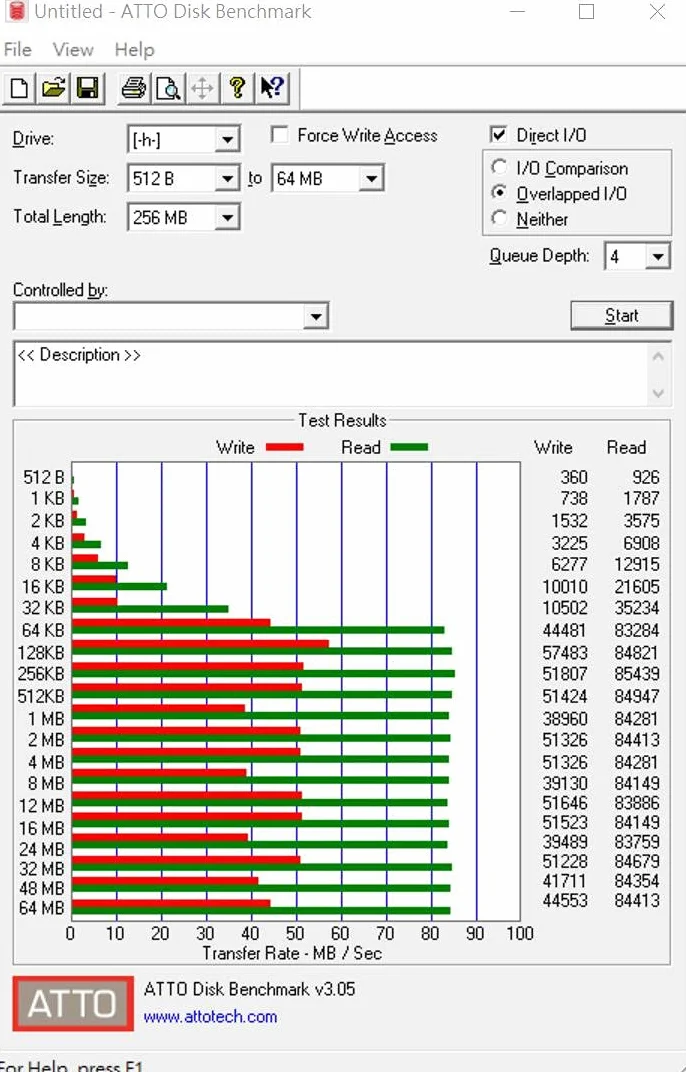Open the View menu
This screenshot has width=686, height=1072.
tap(72, 50)
